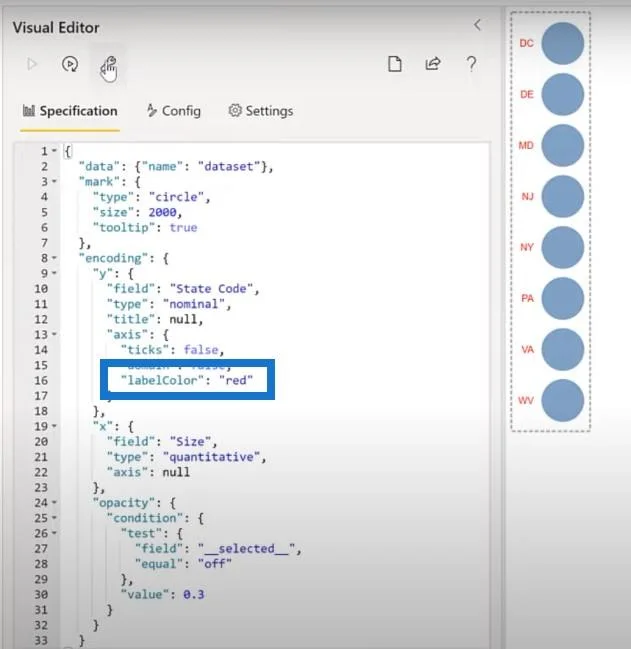Click line number 16 in the gutter

click(41, 381)
